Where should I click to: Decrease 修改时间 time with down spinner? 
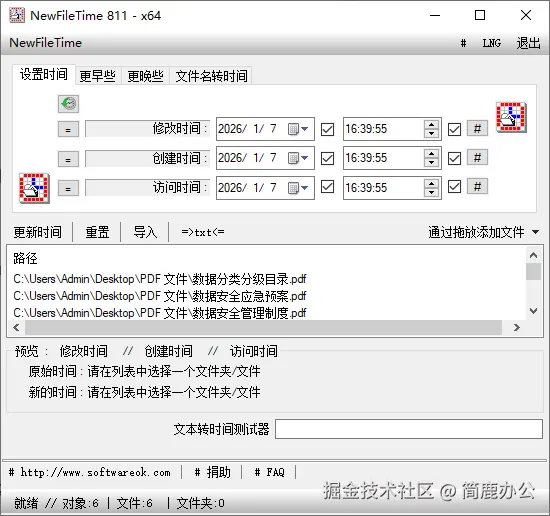[431, 134]
